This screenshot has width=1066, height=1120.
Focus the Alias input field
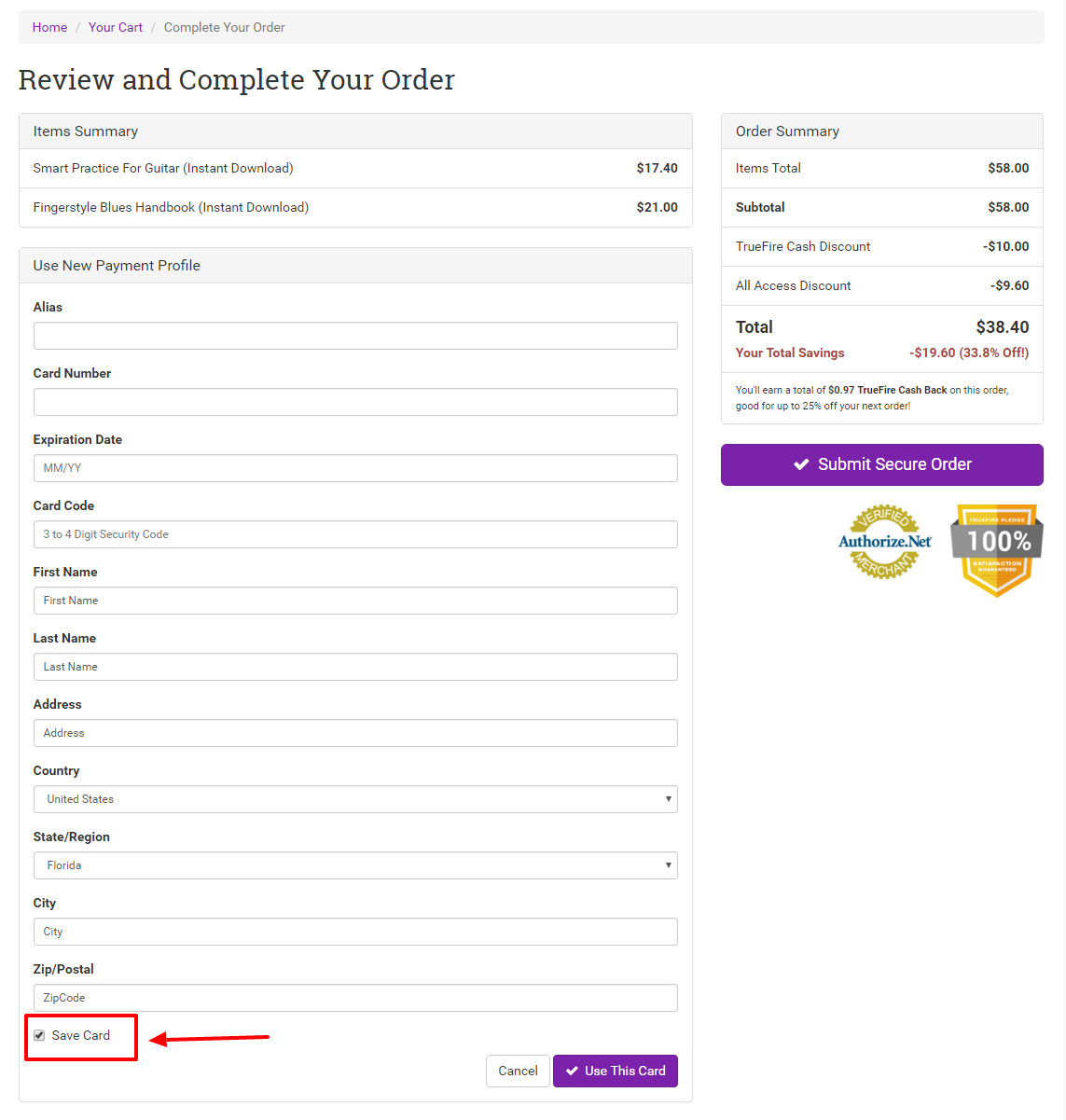tap(355, 336)
